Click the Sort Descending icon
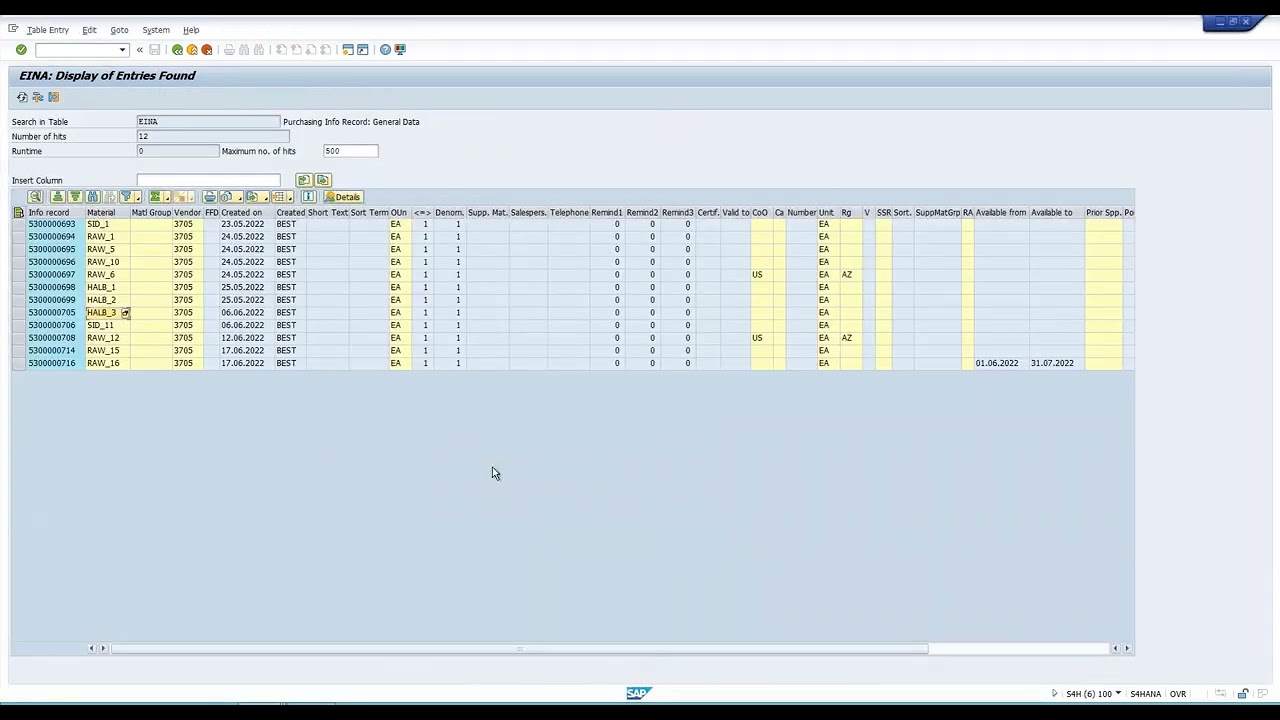The height and width of the screenshot is (720, 1280). pyautogui.click(x=75, y=197)
